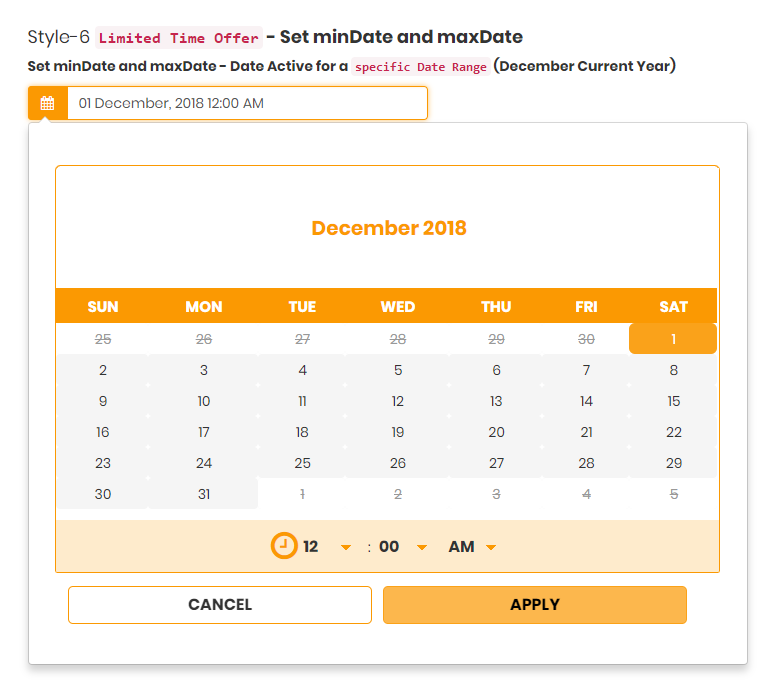The image size is (778, 700).
Task: Click the Cancel button
Action: click(x=220, y=604)
